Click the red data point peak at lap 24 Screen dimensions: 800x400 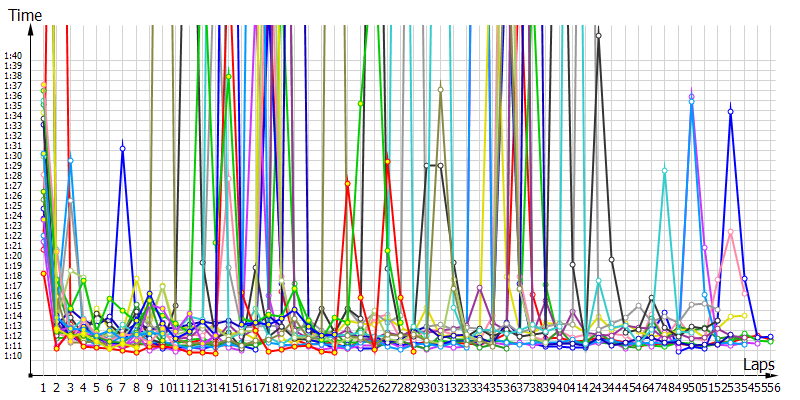tap(347, 183)
